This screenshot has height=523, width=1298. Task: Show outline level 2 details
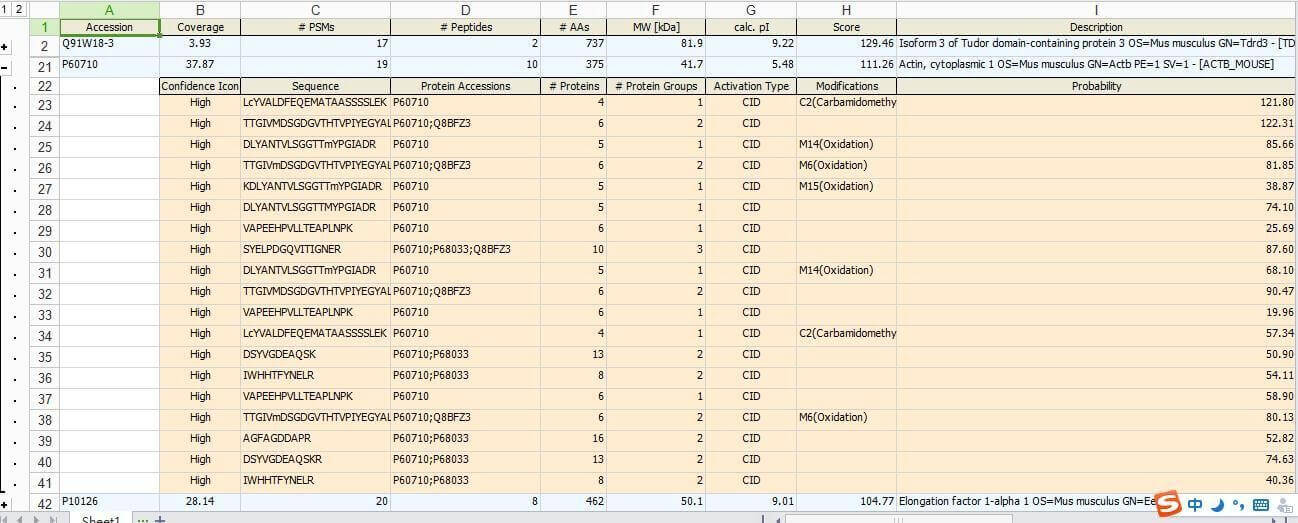[19, 8]
